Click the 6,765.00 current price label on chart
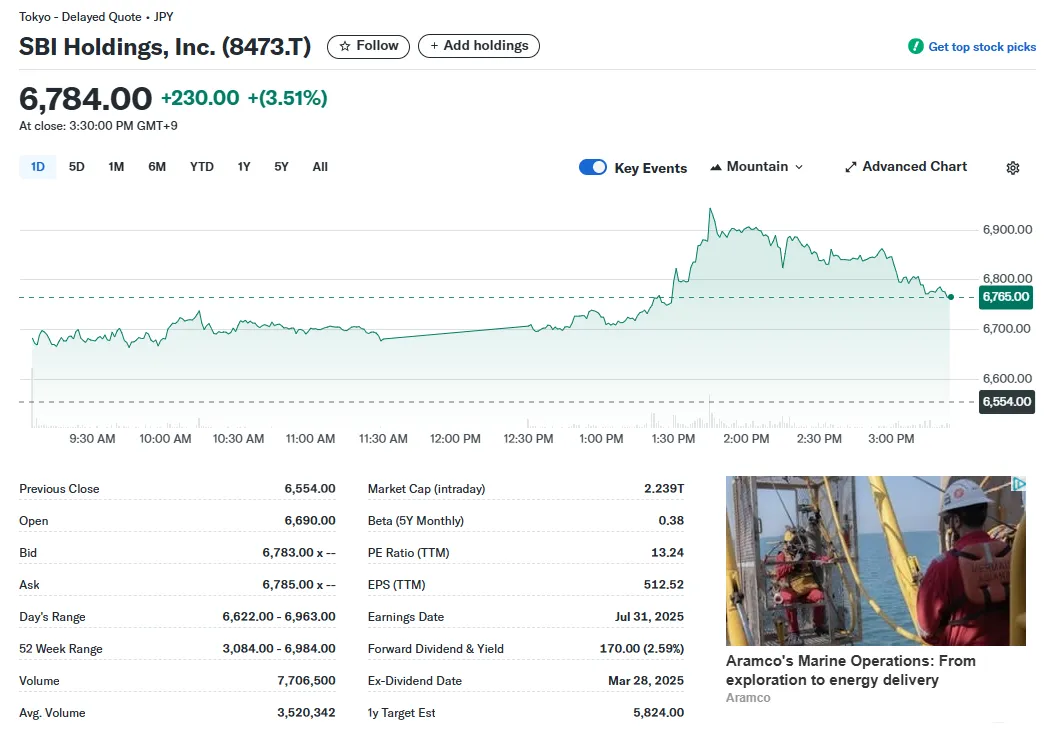 coord(1005,297)
